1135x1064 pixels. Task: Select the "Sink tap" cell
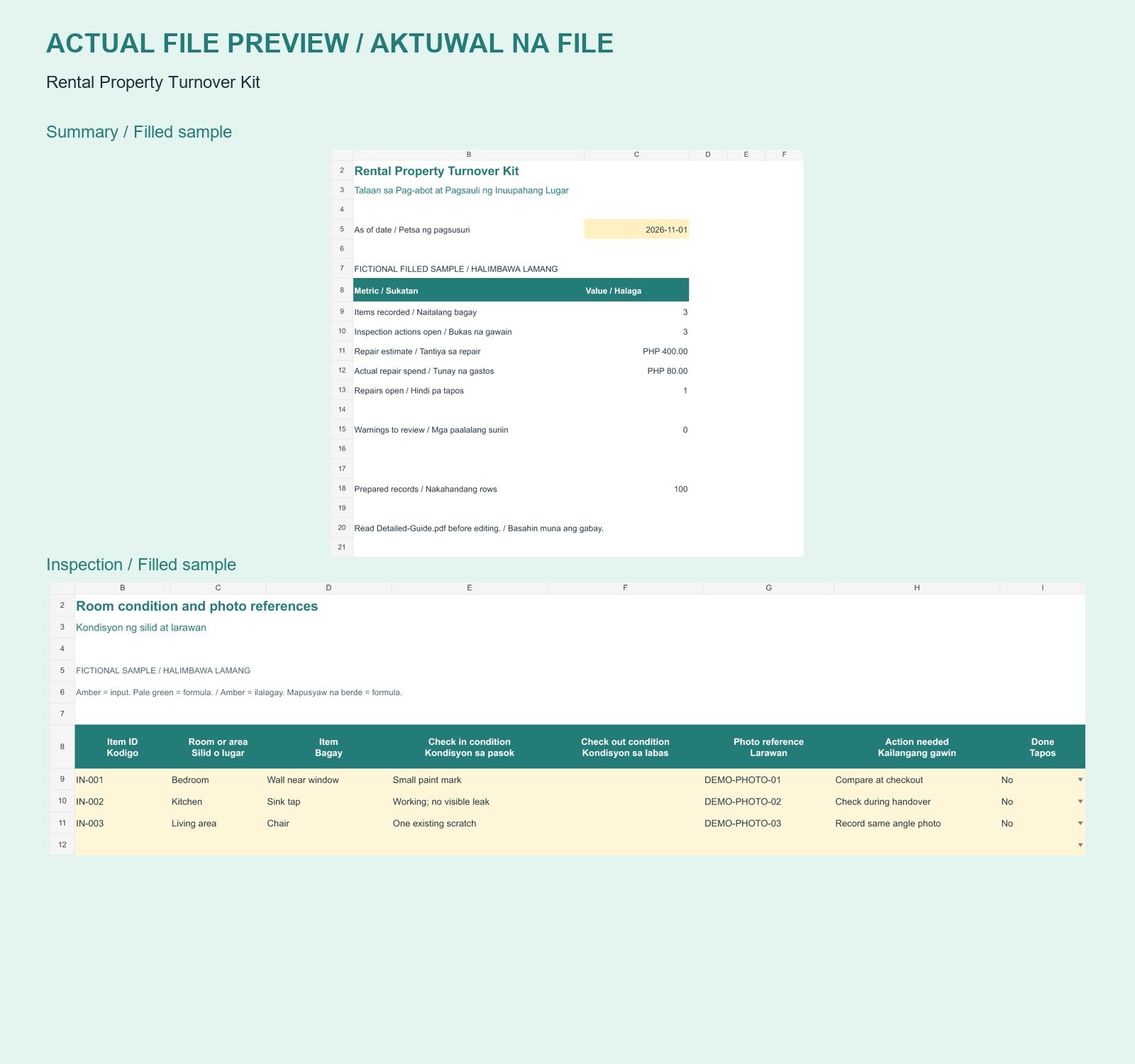(x=328, y=802)
